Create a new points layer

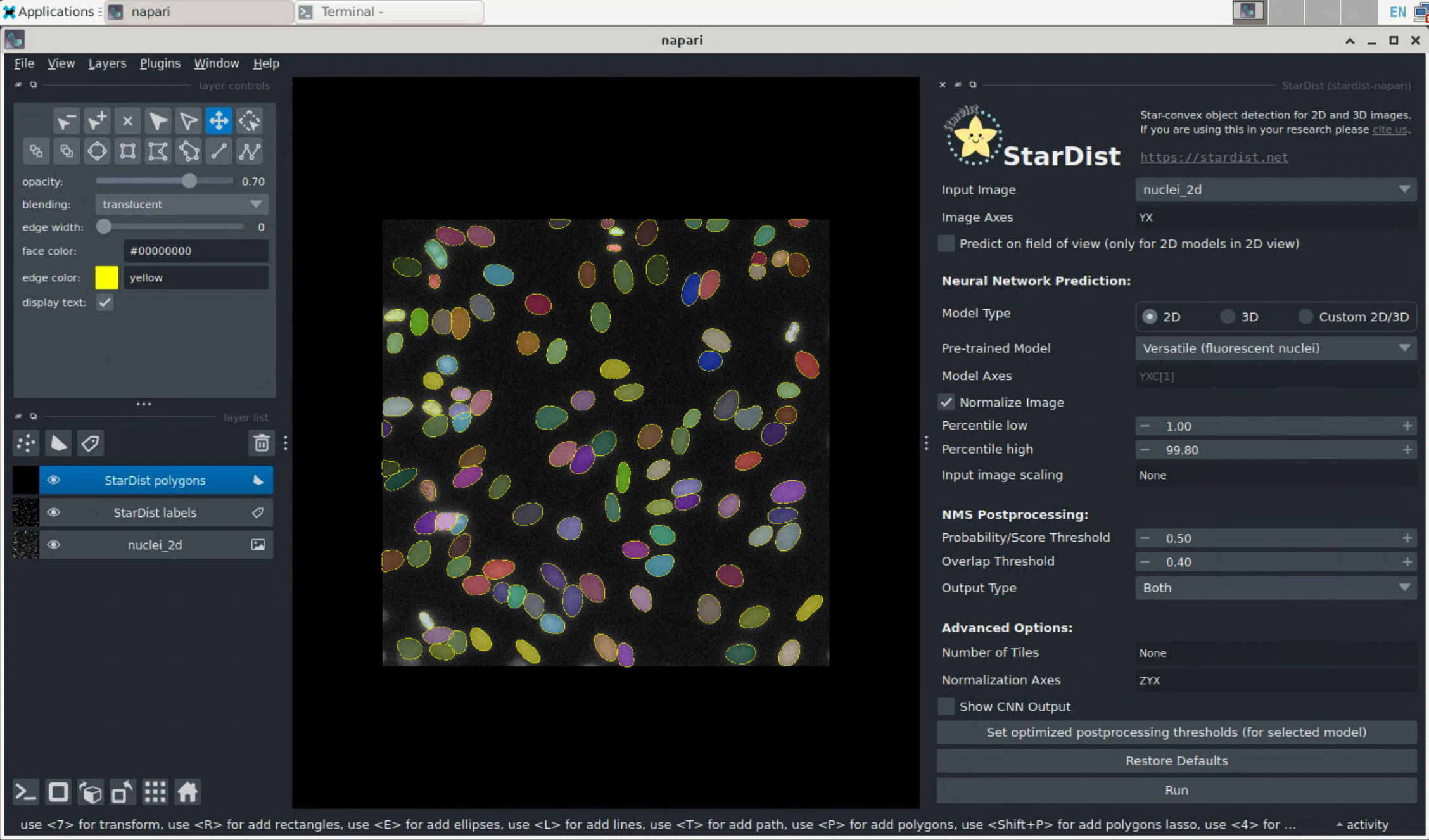coord(27,443)
